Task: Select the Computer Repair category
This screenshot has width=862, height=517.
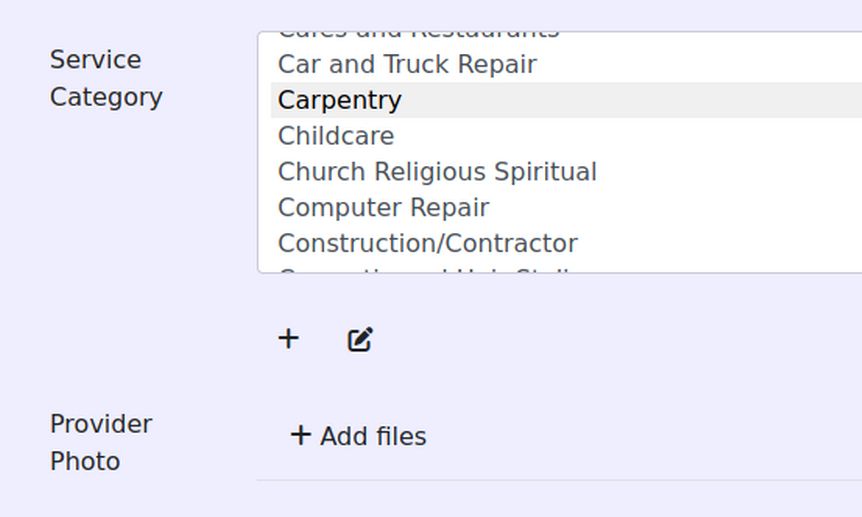Action: tap(383, 208)
